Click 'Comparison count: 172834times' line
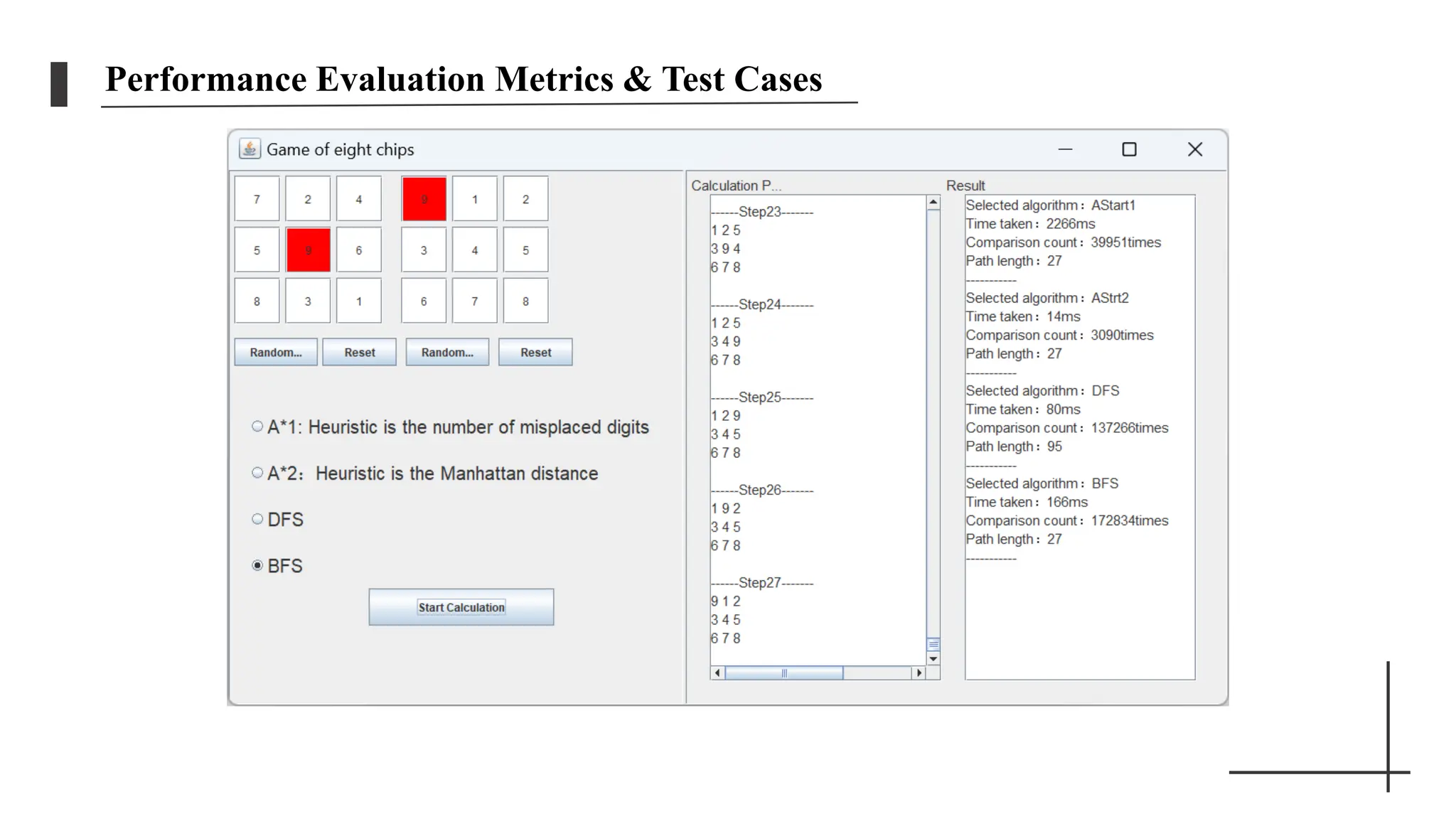The height and width of the screenshot is (819, 1456). click(1067, 520)
